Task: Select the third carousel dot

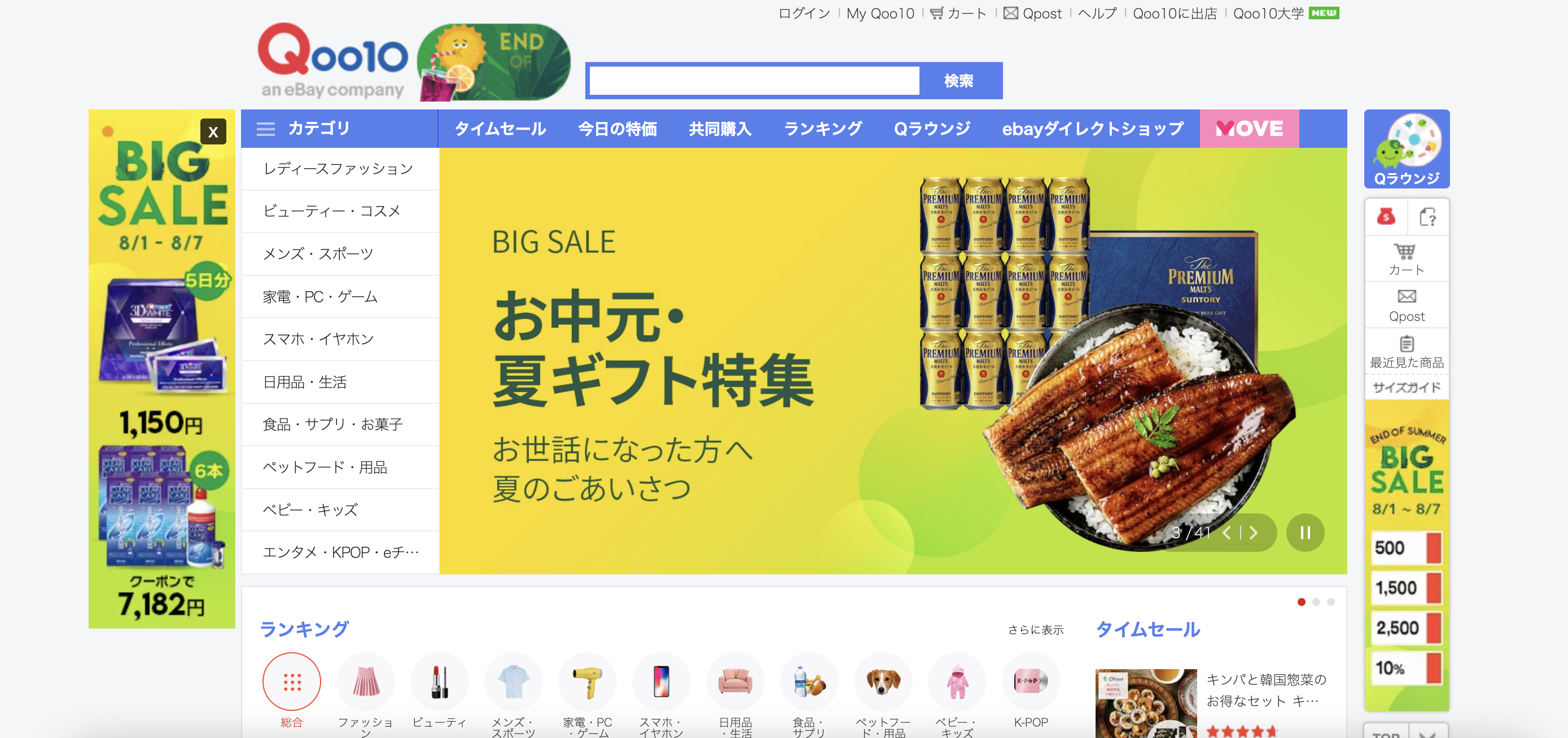Action: coord(1330,601)
